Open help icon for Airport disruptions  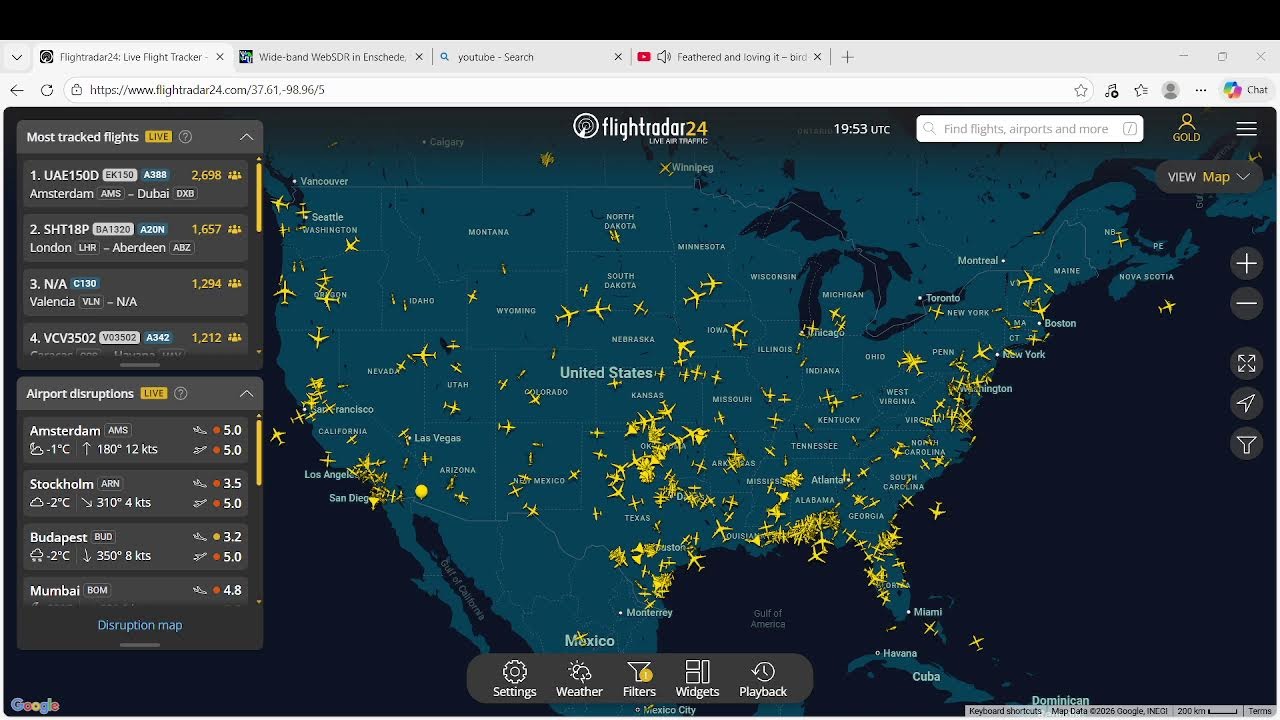pos(181,393)
